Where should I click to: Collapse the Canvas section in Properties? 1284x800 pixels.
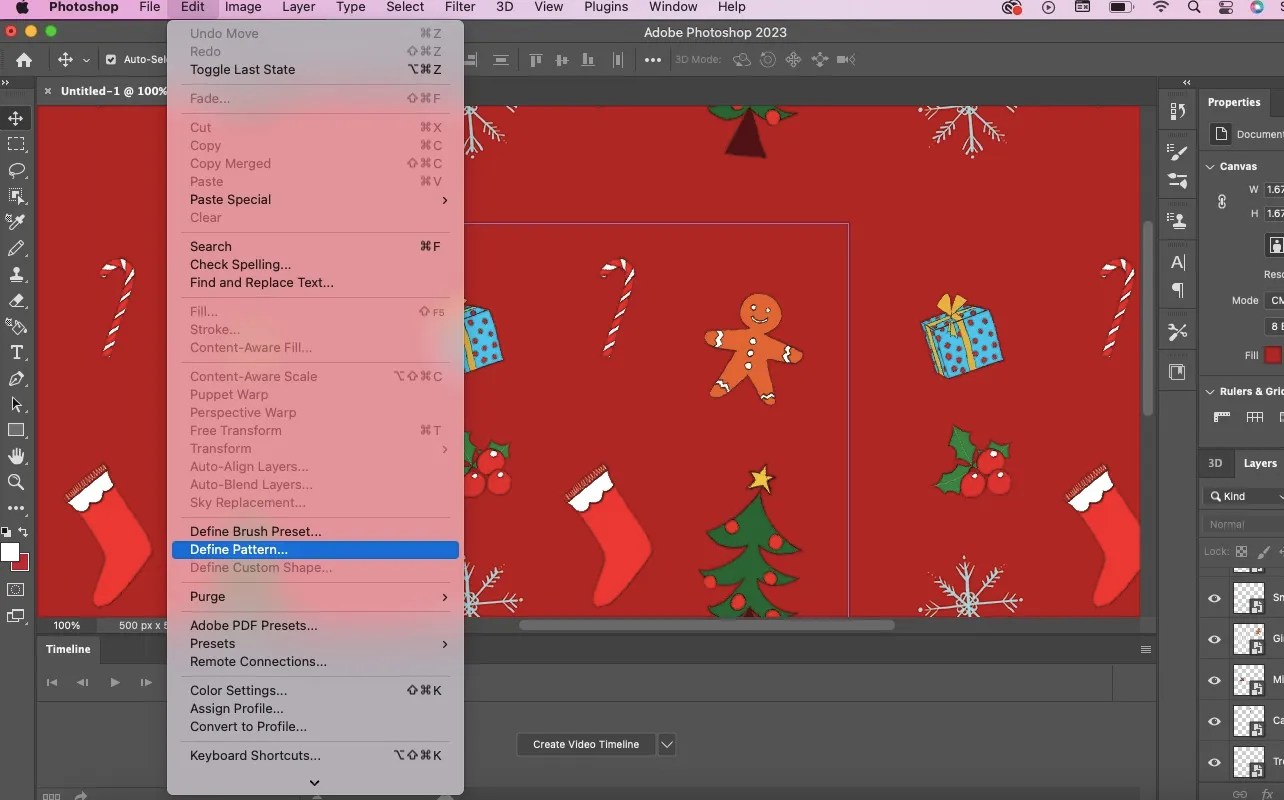tap(1211, 166)
